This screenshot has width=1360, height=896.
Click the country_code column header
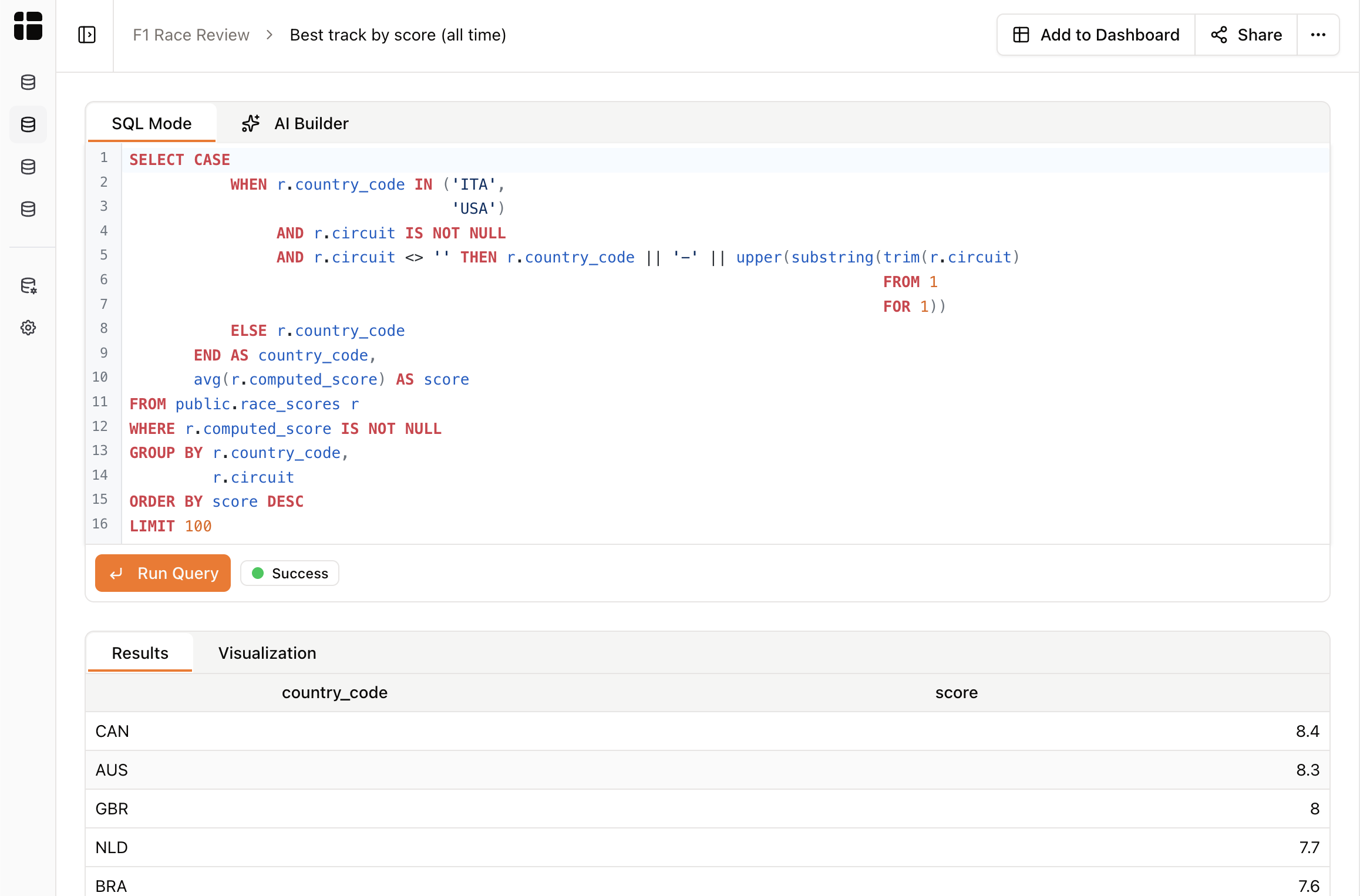(334, 692)
